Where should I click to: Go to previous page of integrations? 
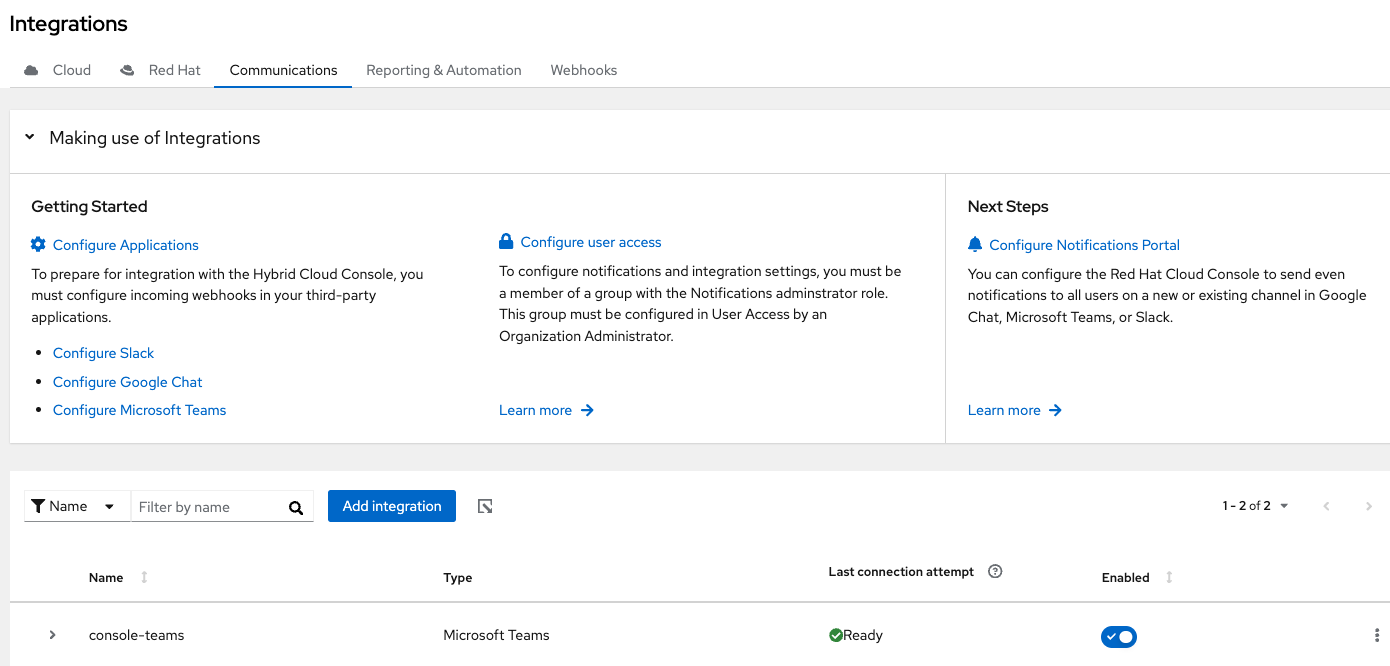[x=1327, y=506]
